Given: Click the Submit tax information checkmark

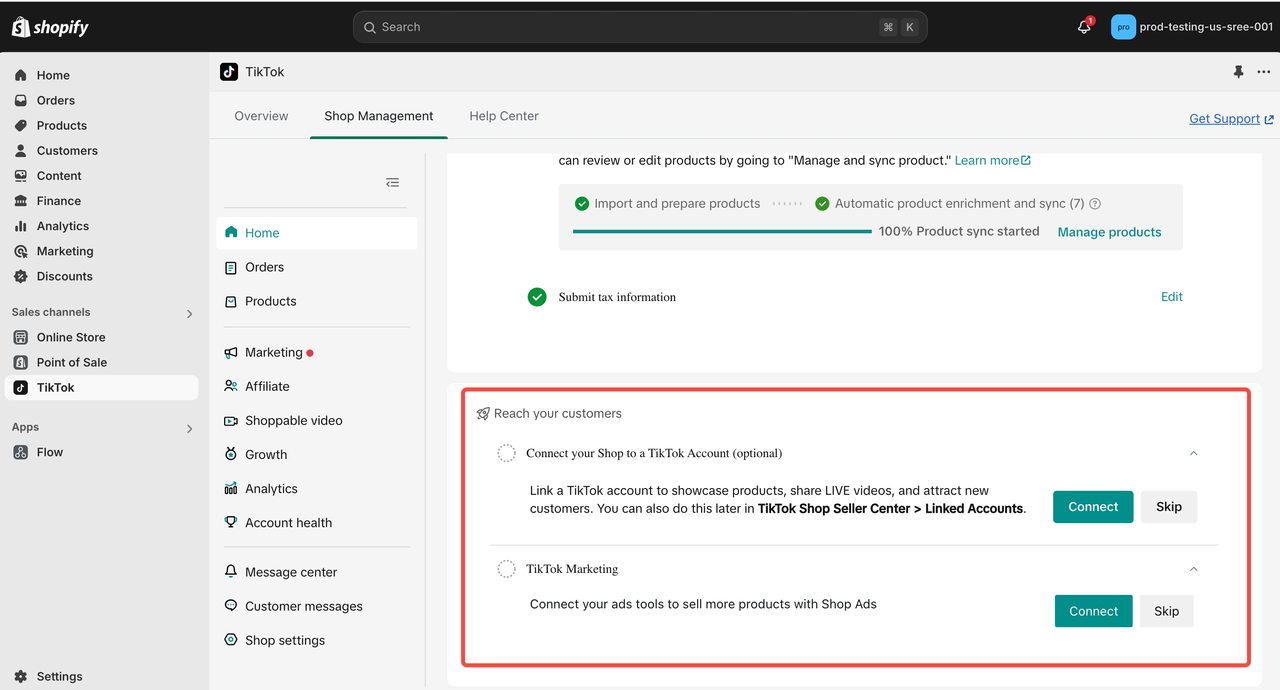Looking at the screenshot, I should [537, 297].
